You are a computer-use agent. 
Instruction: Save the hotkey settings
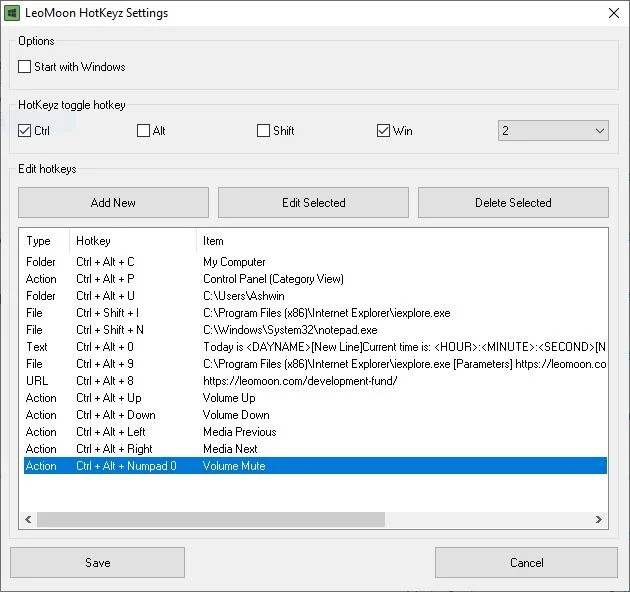pos(98,562)
